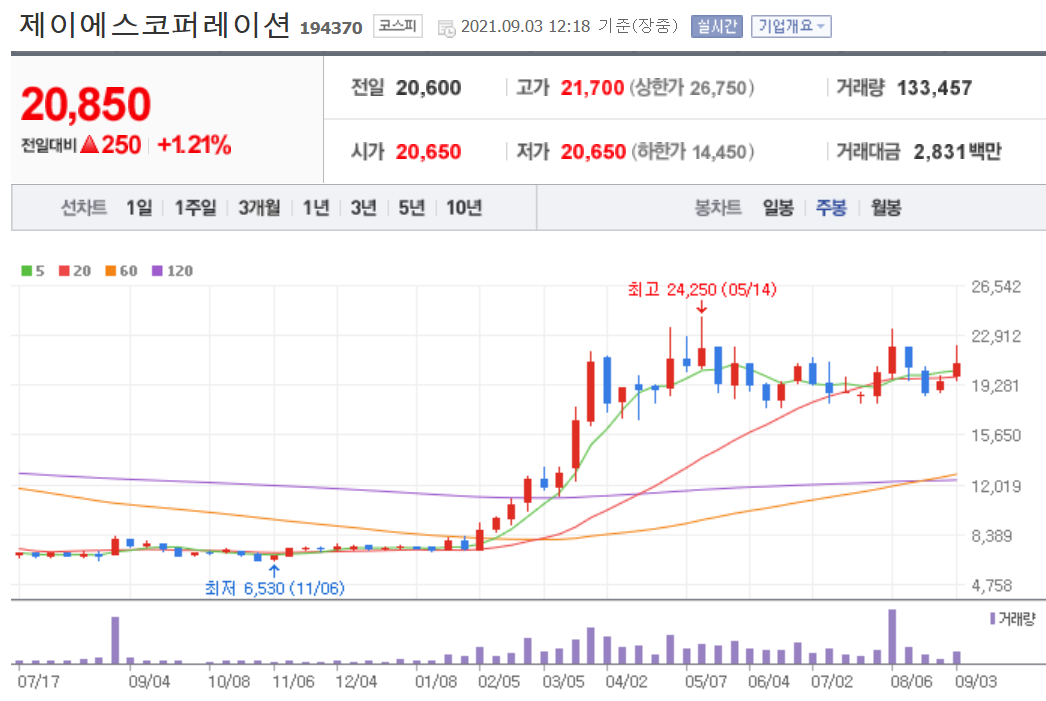
Task: Switch to the 월봉 monthly candle chart
Action: pyautogui.click(x=886, y=208)
